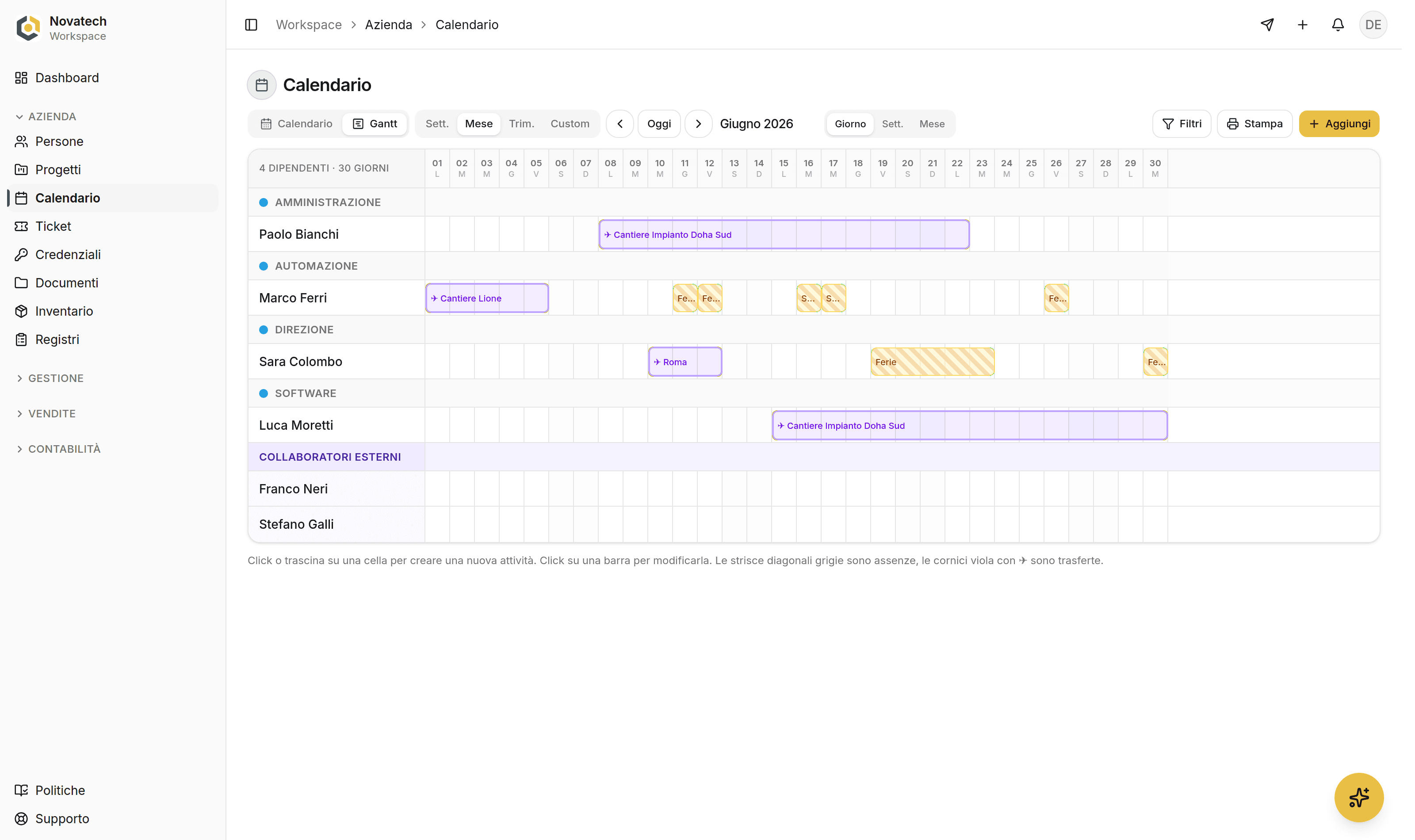1415x840 pixels.
Task: Open Credenziali page
Action: pos(113,255)
